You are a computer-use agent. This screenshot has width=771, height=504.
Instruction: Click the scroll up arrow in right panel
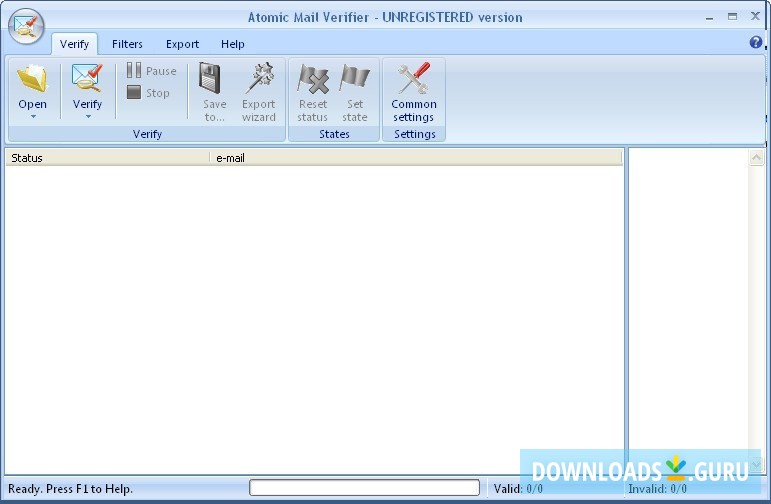tap(756, 158)
